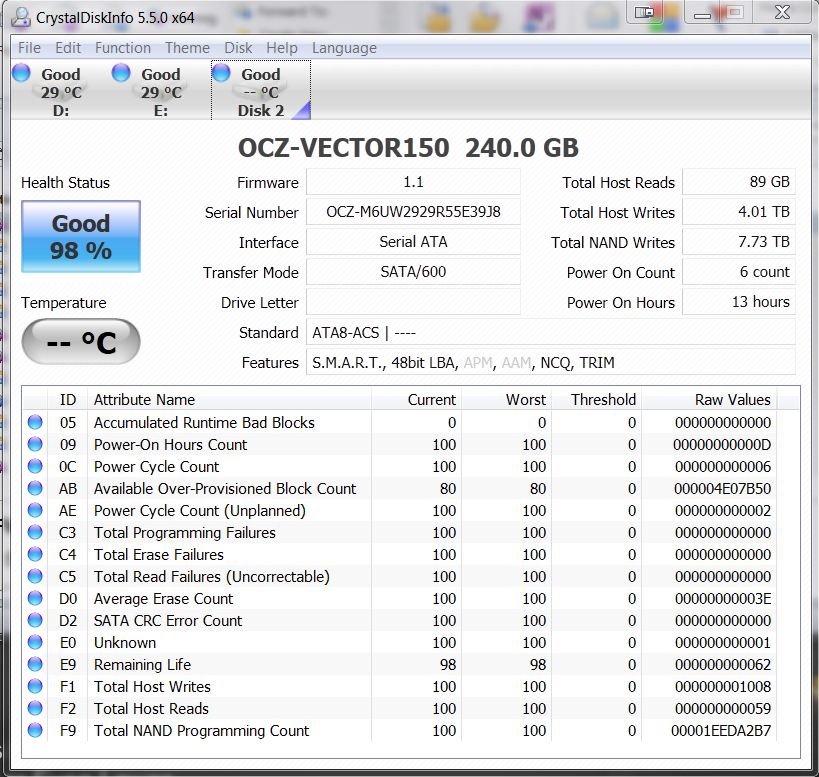Viewport: 819px width, 777px height.
Task: Click status orb for Power-On Hours Count
Action: click(x=36, y=445)
